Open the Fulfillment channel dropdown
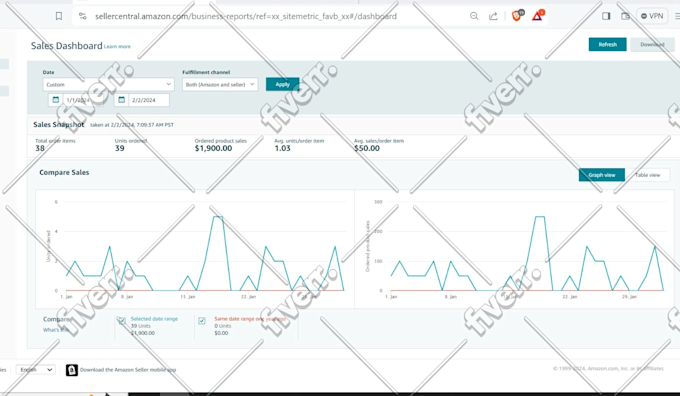Screen dimensions: 680x396 coord(220,84)
